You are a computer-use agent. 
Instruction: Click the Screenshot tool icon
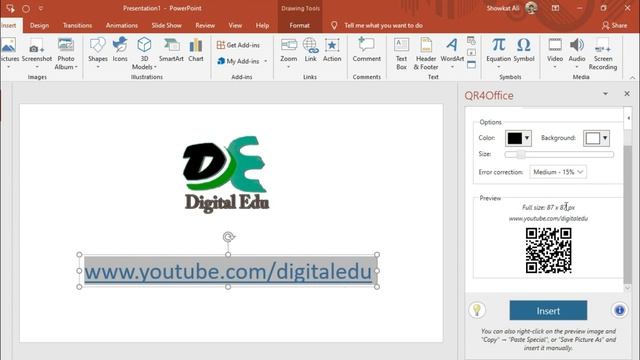pyautogui.click(x=36, y=46)
